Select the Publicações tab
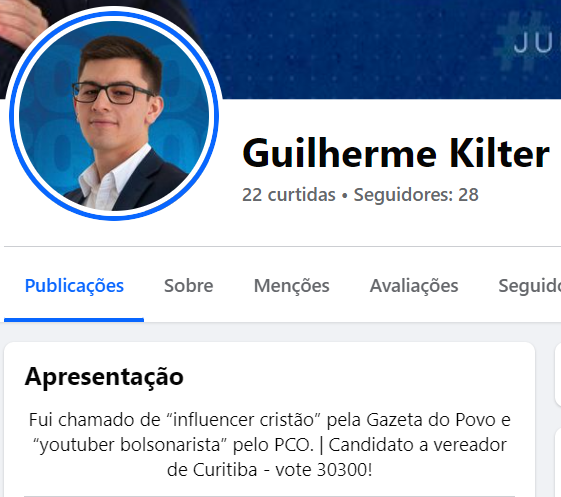561x497 pixels. coord(74,286)
